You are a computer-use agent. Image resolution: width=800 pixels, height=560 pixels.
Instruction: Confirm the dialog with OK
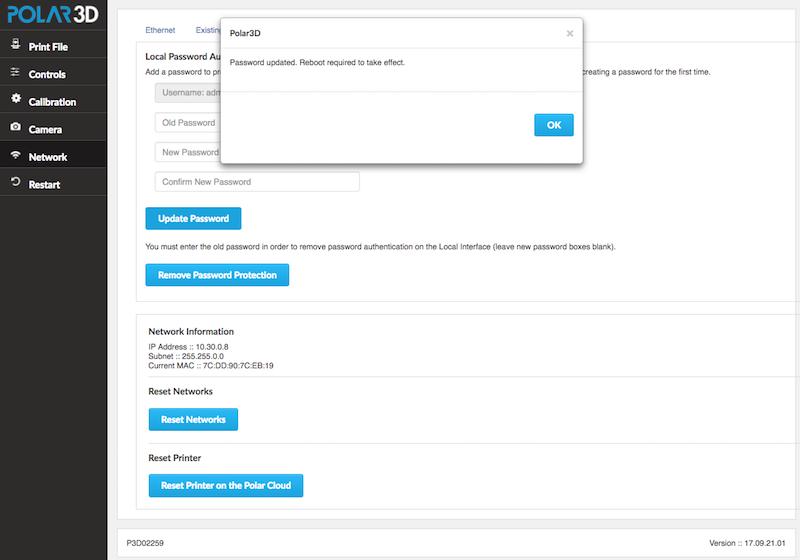tap(554, 125)
